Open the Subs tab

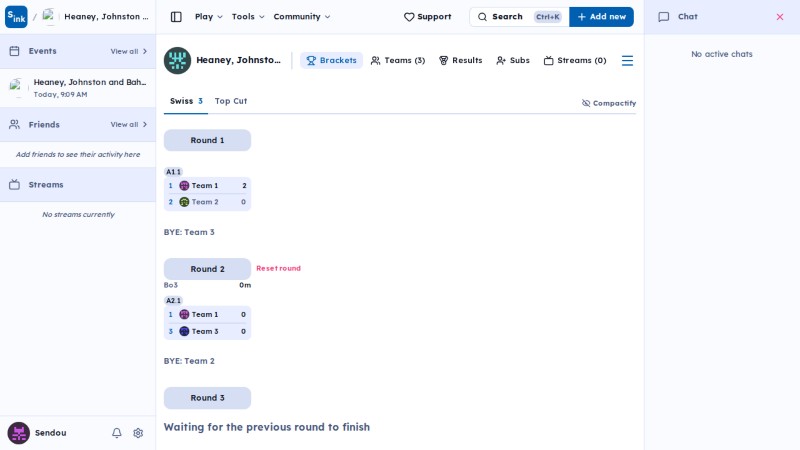pos(513,61)
